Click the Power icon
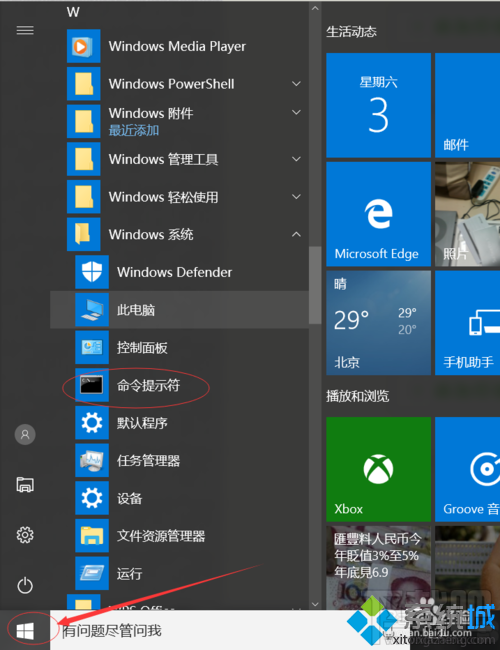The image size is (500, 650). 25,585
